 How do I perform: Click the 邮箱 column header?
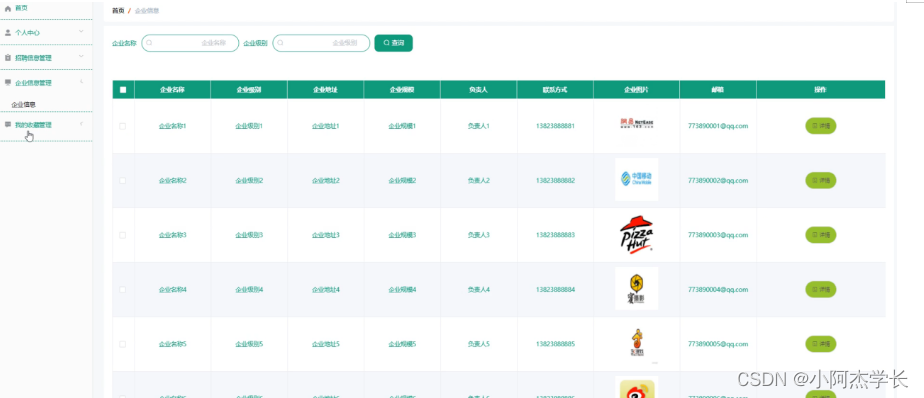point(718,90)
